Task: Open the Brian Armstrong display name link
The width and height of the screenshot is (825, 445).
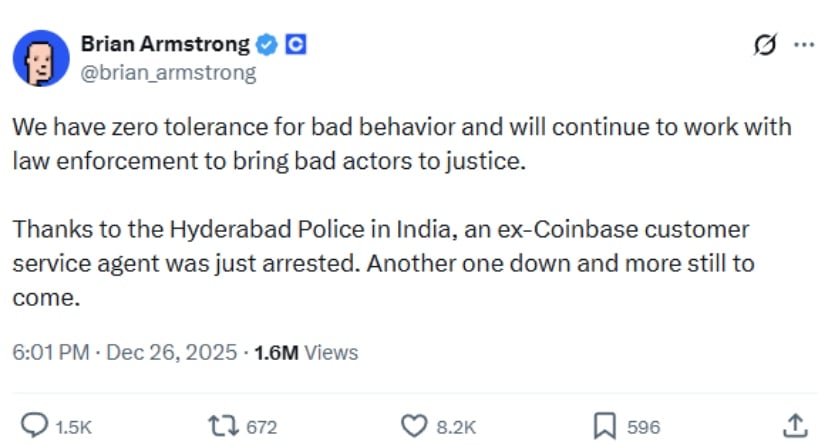Action: pyautogui.click(x=164, y=44)
